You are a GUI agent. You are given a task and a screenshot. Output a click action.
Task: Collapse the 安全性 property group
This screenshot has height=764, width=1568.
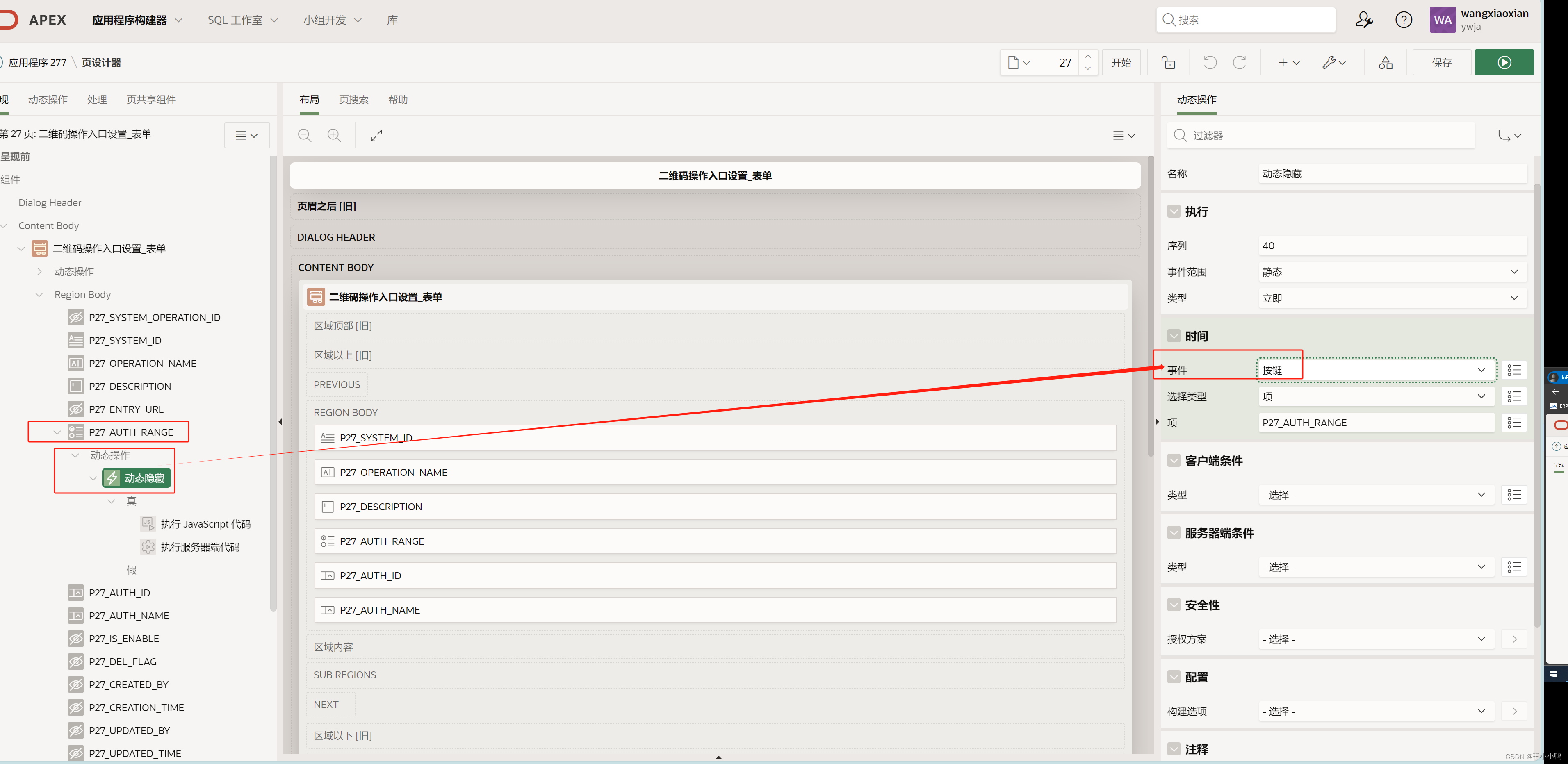tap(1174, 605)
